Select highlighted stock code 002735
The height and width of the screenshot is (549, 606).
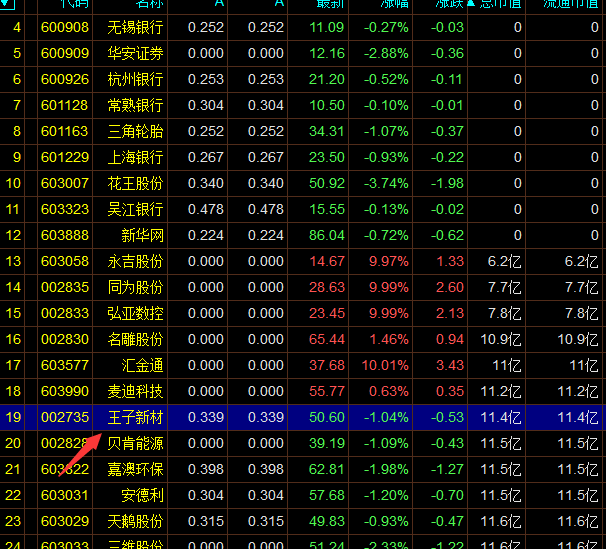point(65,417)
